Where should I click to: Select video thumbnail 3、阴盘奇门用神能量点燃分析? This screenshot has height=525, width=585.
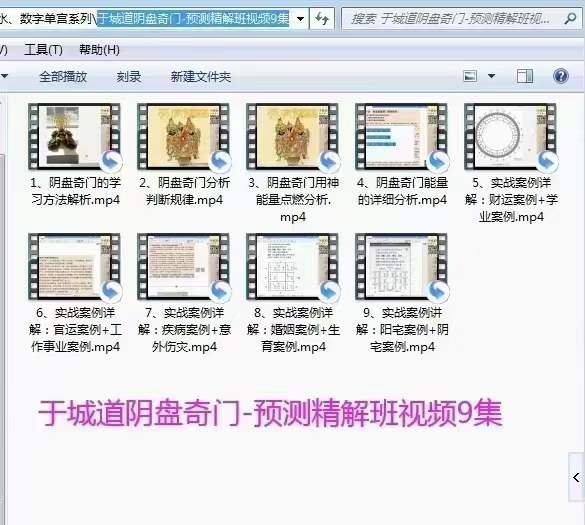(292, 137)
